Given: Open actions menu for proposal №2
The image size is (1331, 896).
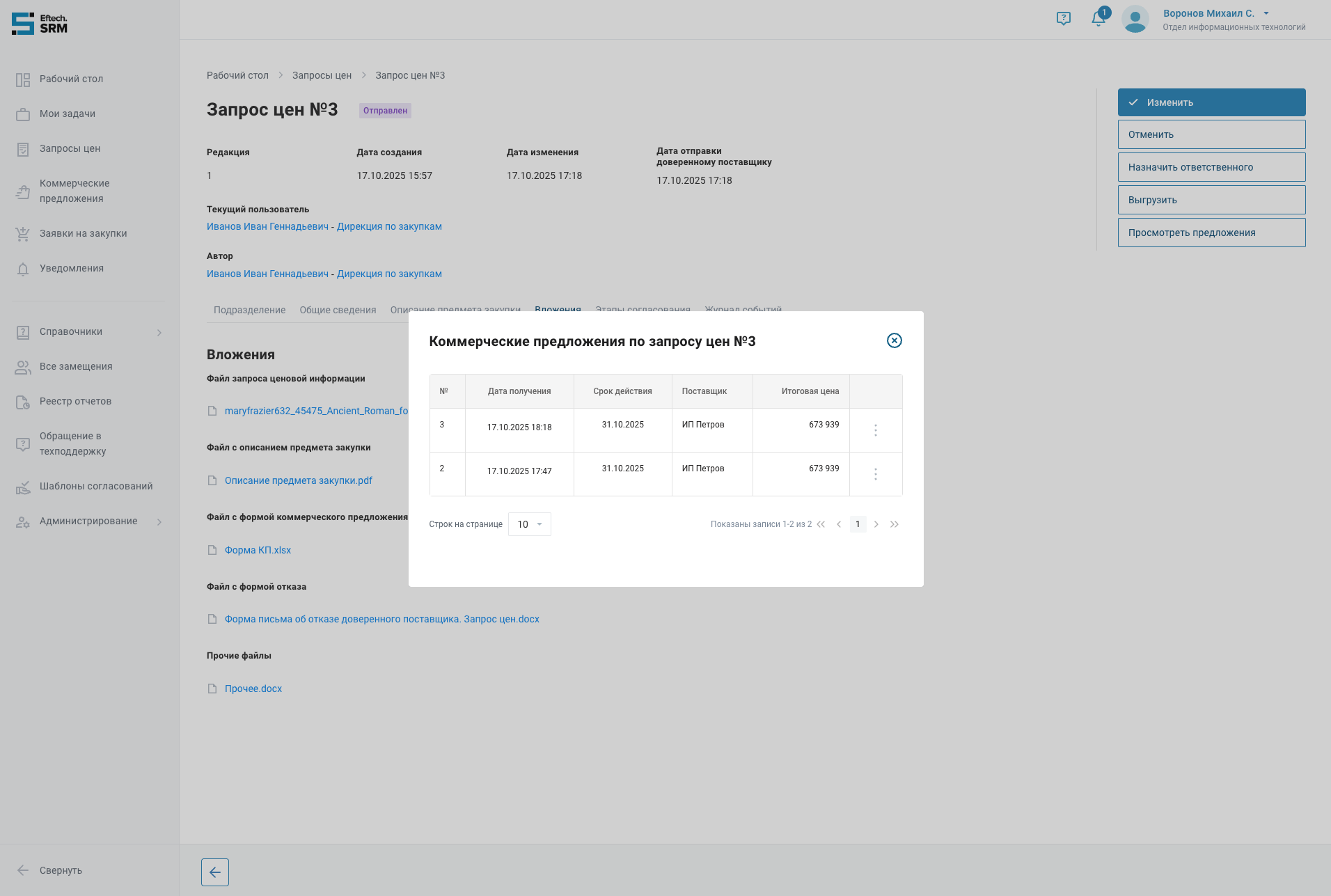Looking at the screenshot, I should [x=875, y=474].
